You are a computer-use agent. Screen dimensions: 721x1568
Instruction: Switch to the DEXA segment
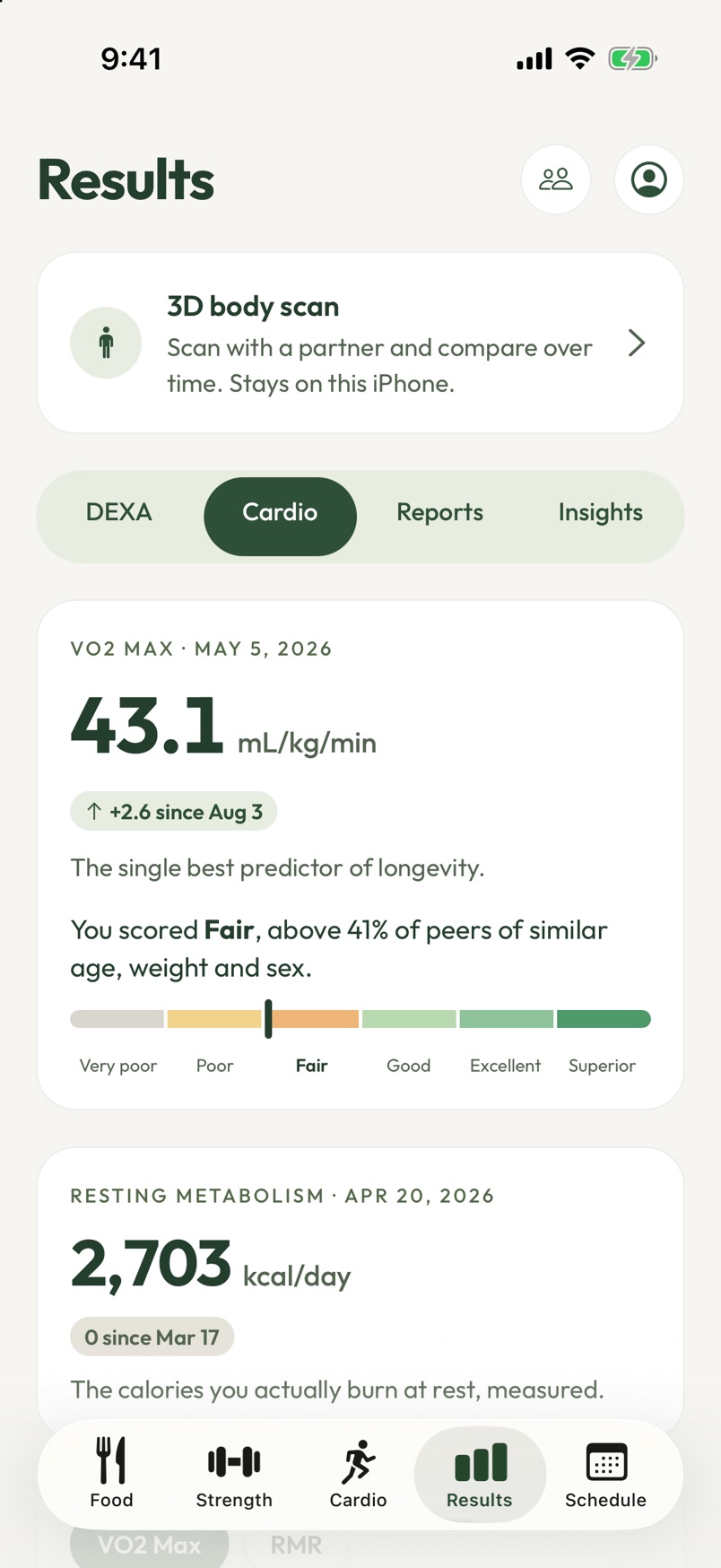click(119, 512)
